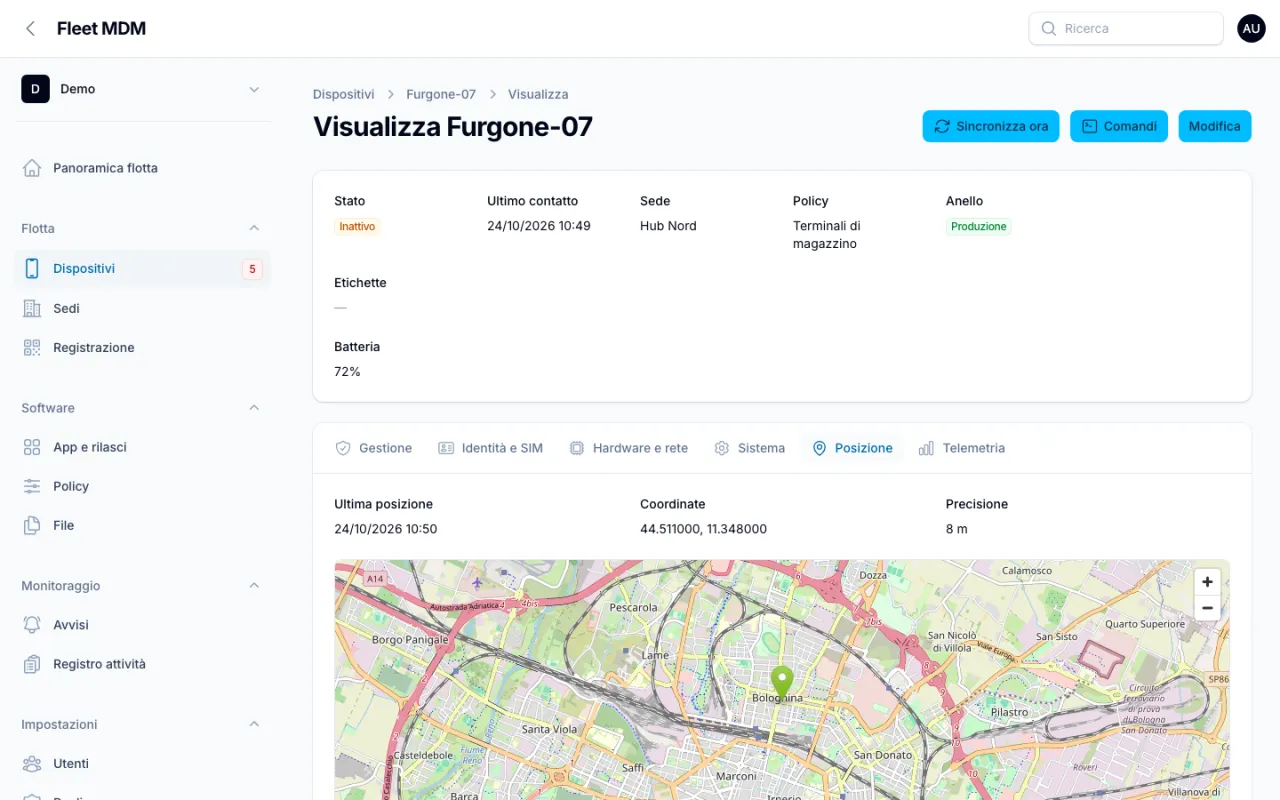This screenshot has width=1280, height=800.
Task: Click the Panoramica flotta home icon
Action: (32, 168)
